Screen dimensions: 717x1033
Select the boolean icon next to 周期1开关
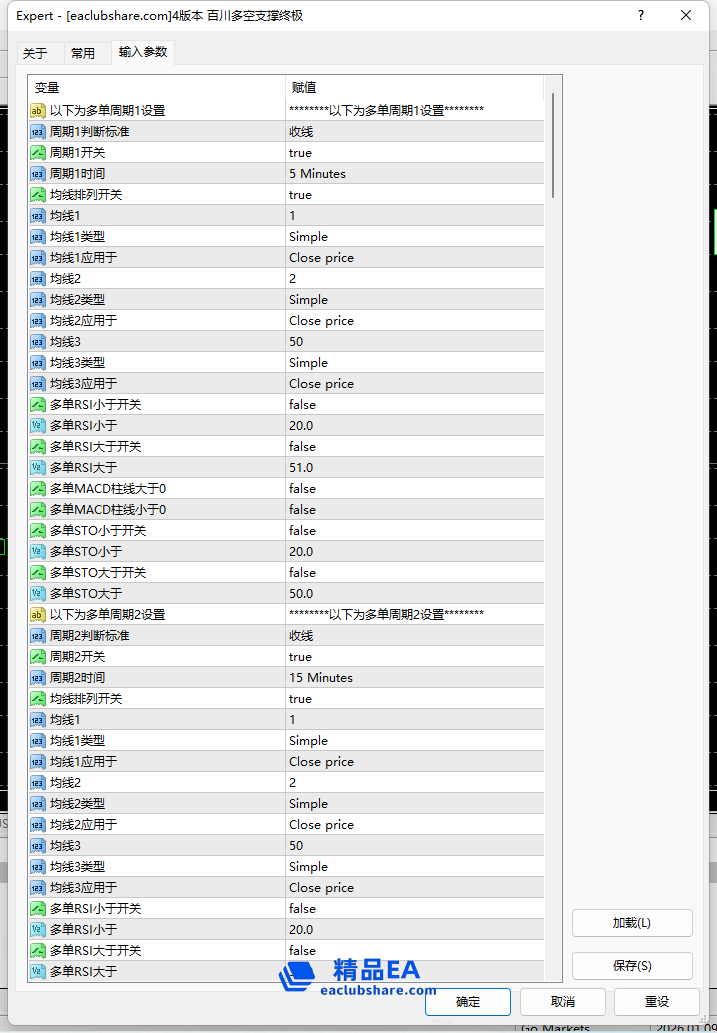[38, 153]
